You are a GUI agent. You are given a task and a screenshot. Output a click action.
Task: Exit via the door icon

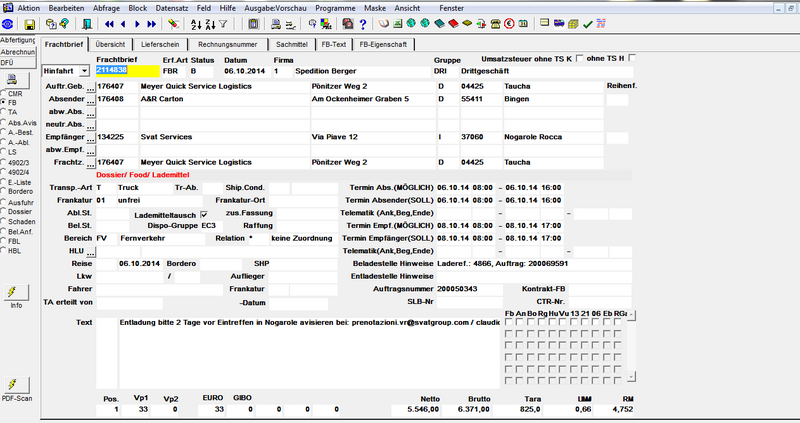click(87, 24)
